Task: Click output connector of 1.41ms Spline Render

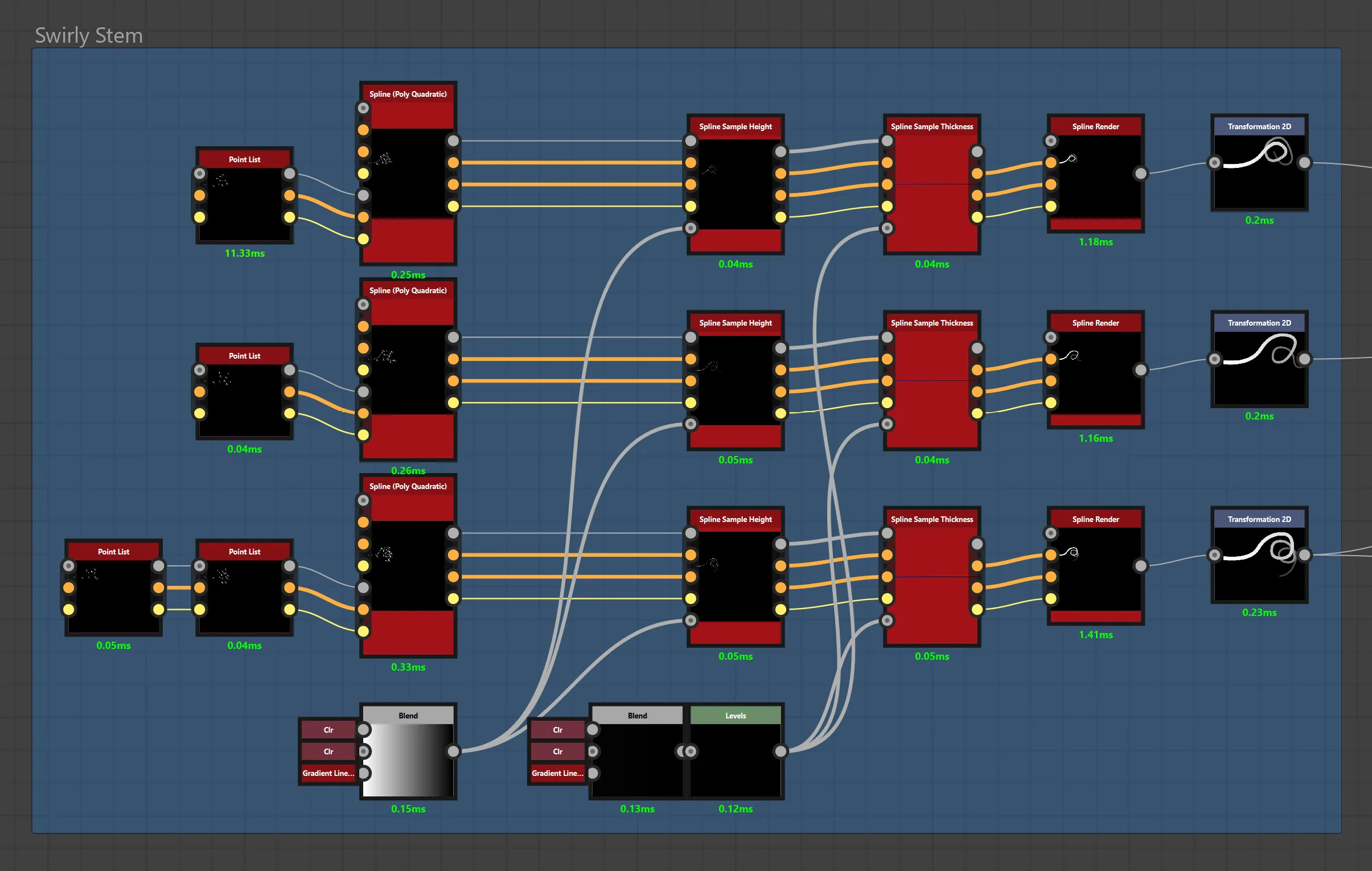Action: (x=1141, y=566)
